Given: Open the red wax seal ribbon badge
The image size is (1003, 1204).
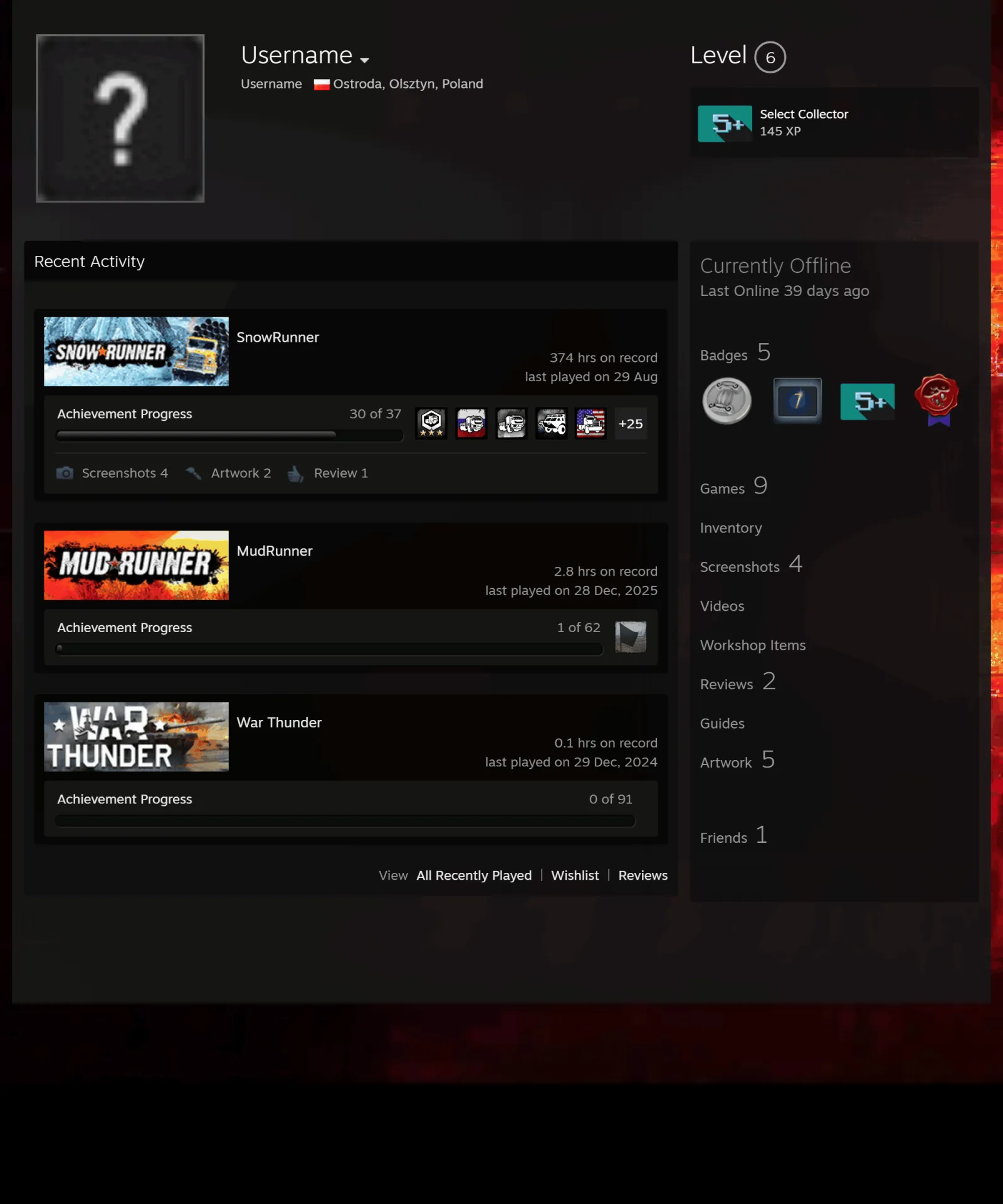Looking at the screenshot, I should (x=937, y=400).
